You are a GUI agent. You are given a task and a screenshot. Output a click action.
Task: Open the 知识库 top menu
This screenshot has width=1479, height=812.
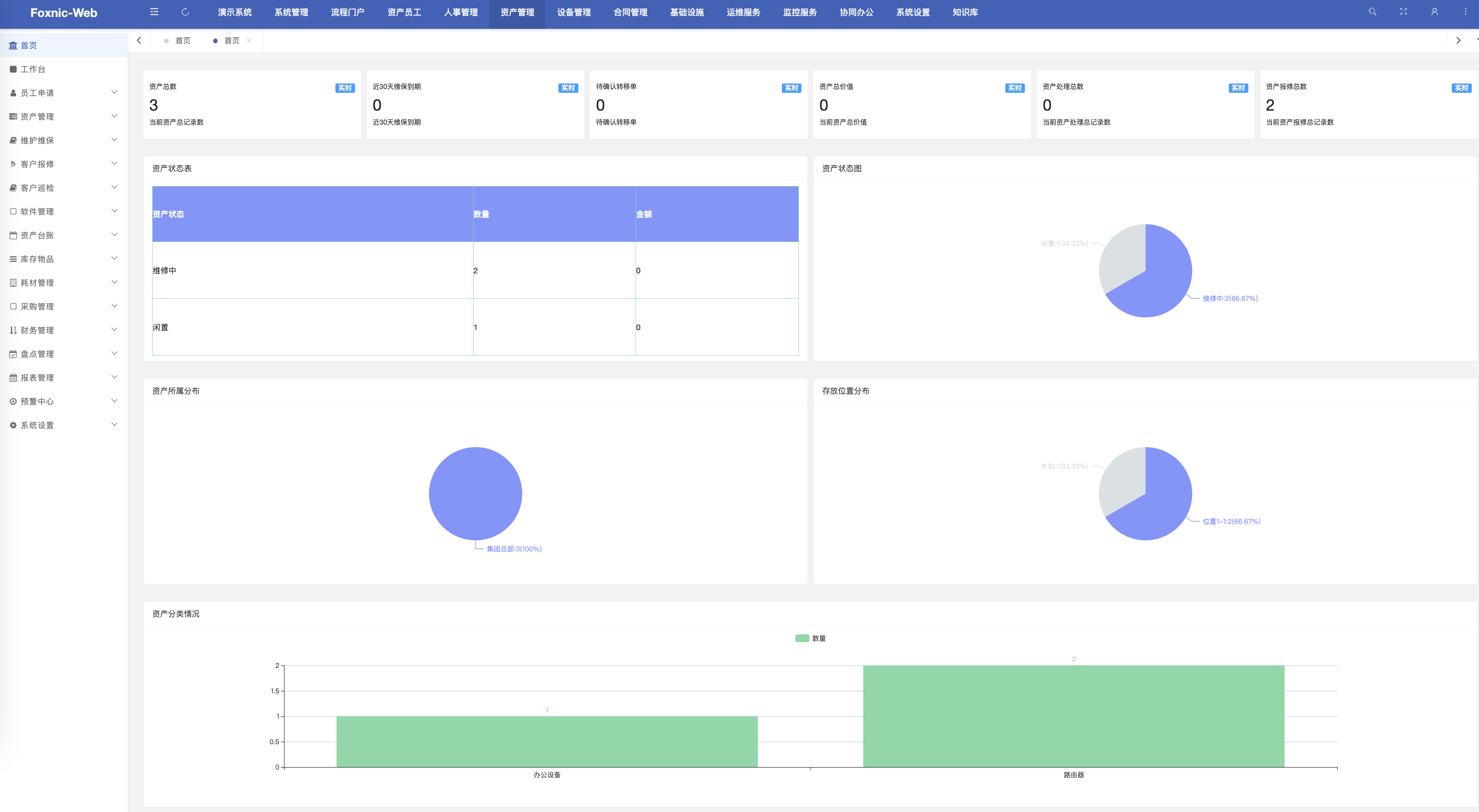(x=965, y=13)
